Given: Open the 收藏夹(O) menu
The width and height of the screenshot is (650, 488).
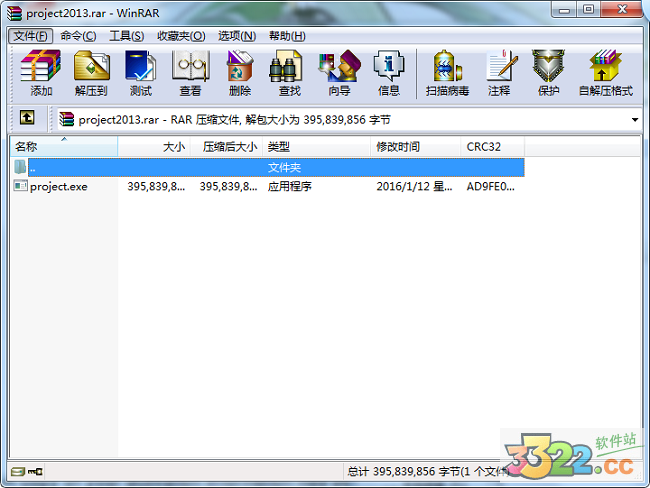Looking at the screenshot, I should (x=181, y=36).
